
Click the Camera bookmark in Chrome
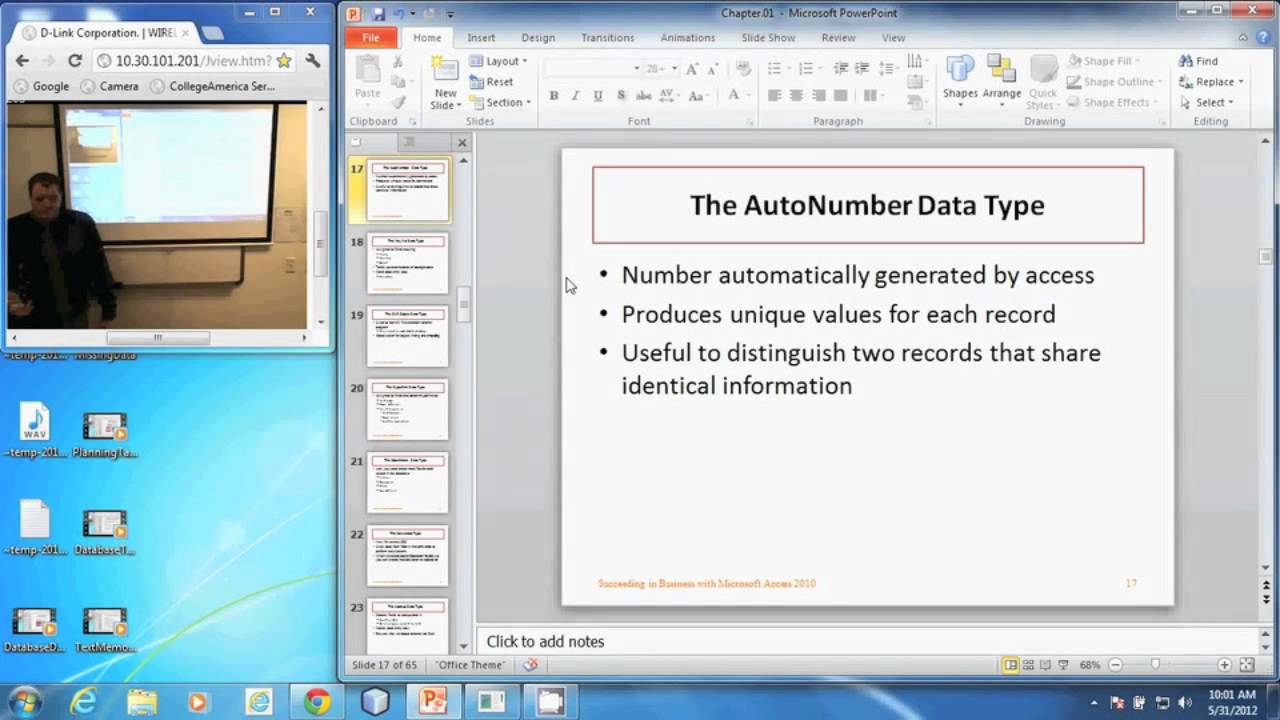(x=109, y=86)
